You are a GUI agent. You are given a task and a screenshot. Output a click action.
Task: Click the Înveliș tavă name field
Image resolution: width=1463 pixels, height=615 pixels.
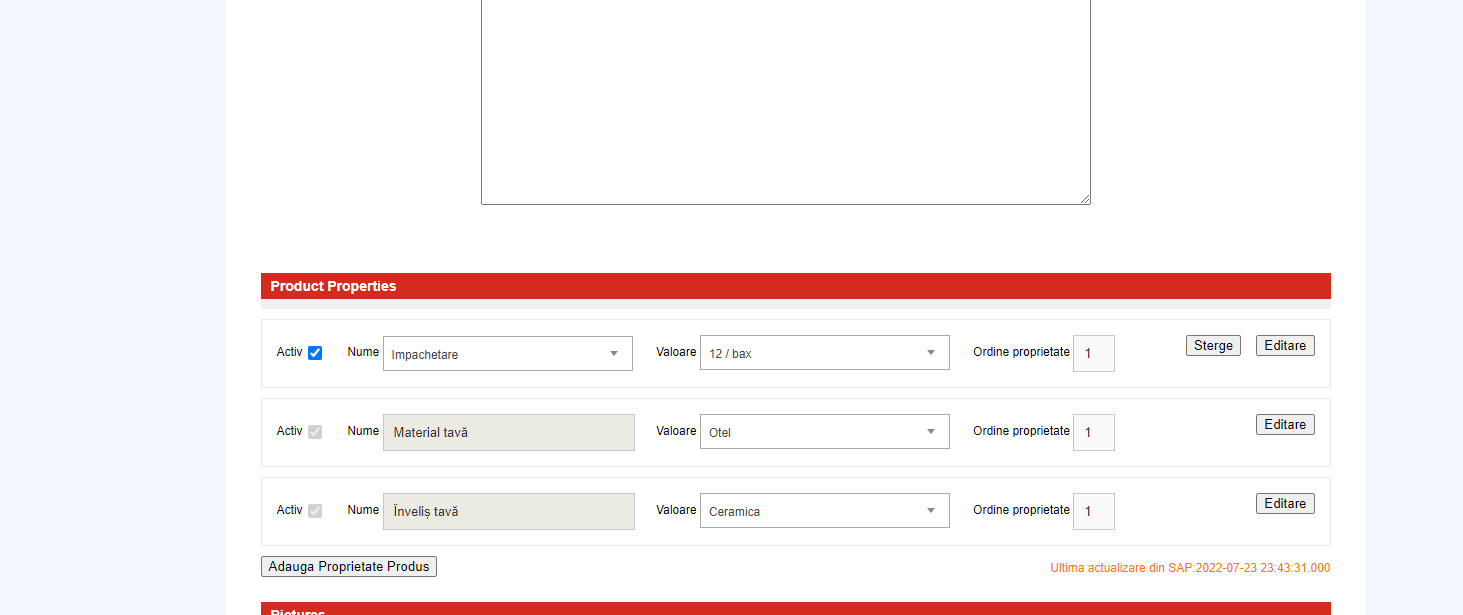pos(508,511)
